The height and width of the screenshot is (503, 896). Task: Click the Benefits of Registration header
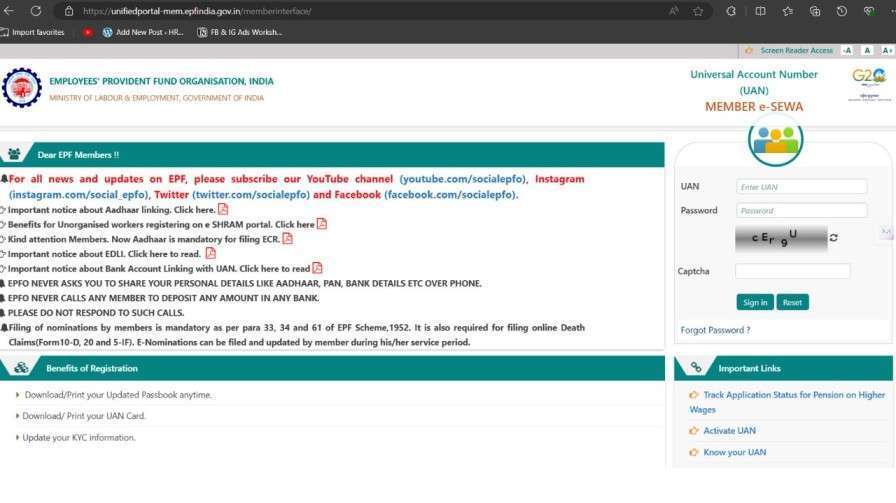92,369
